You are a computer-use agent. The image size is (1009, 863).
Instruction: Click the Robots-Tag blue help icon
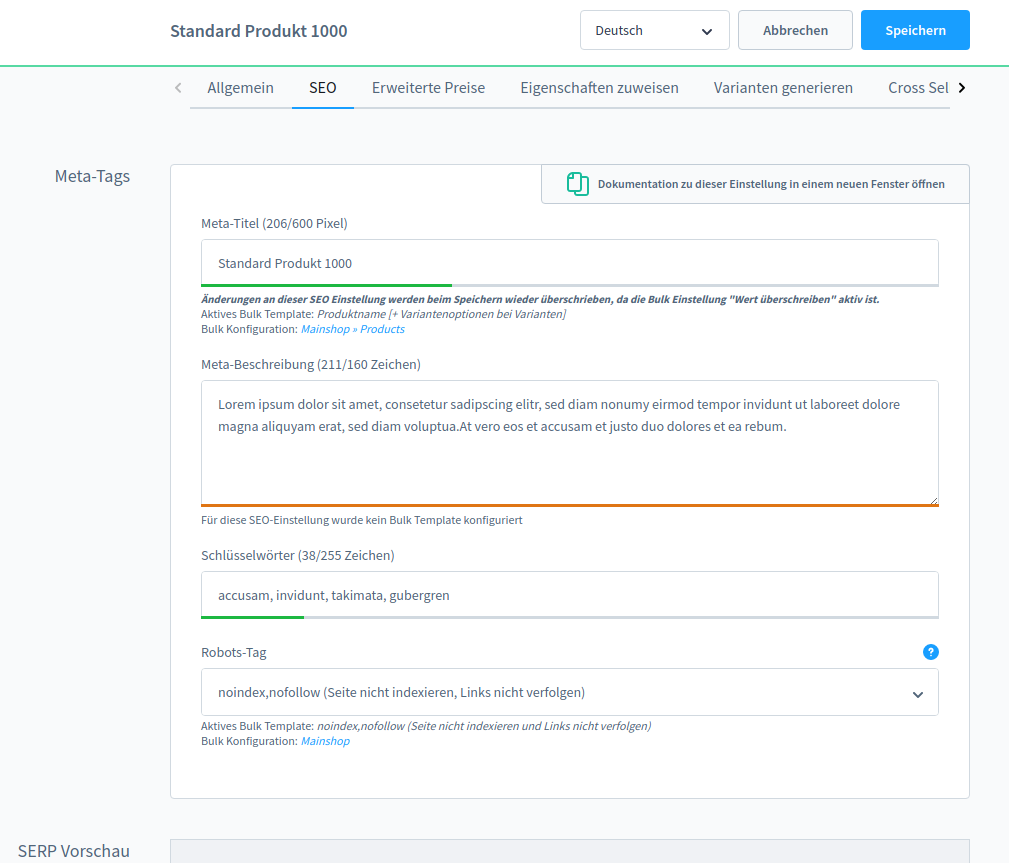(x=930, y=652)
